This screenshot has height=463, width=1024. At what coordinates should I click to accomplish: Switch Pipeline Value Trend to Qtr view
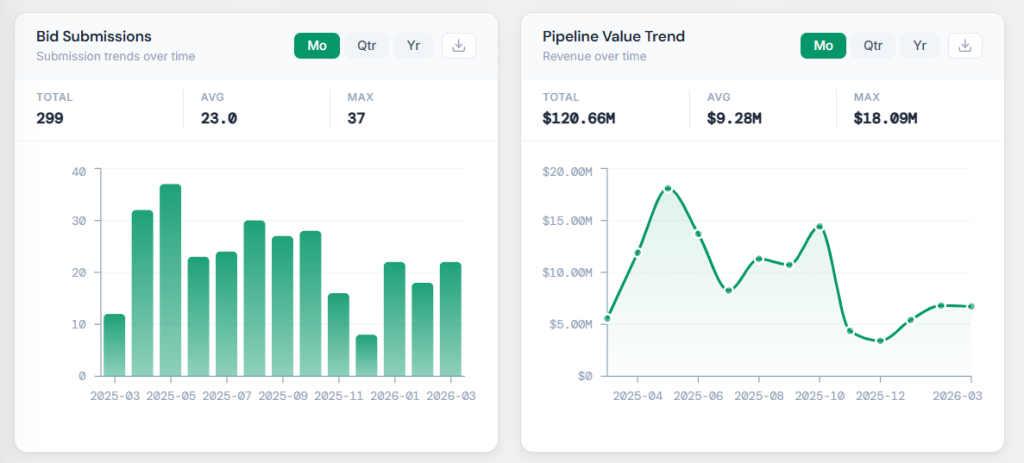click(873, 46)
